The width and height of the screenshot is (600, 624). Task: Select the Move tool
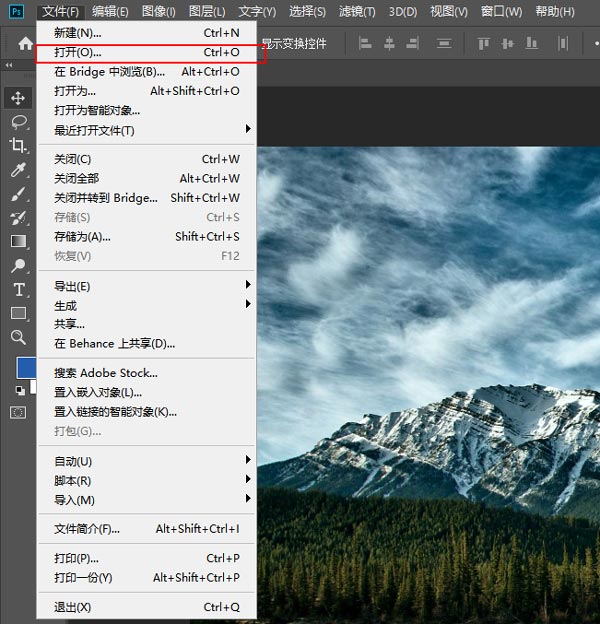[18, 98]
